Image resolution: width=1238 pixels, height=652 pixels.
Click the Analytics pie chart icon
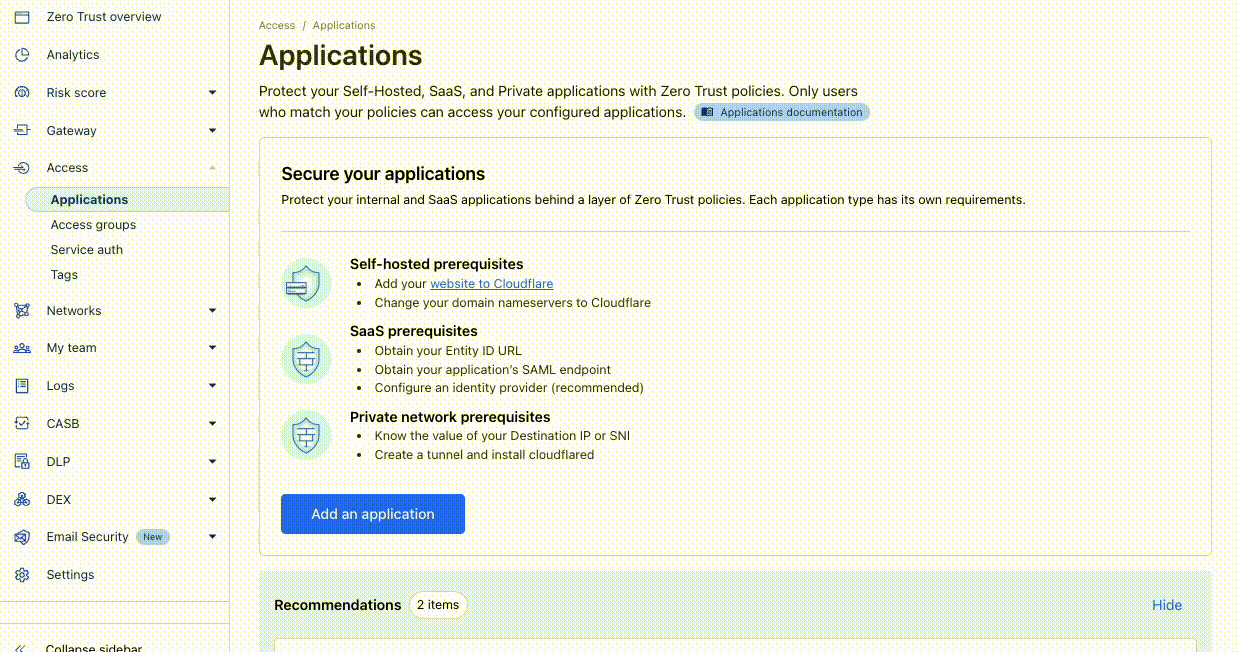[22, 55]
